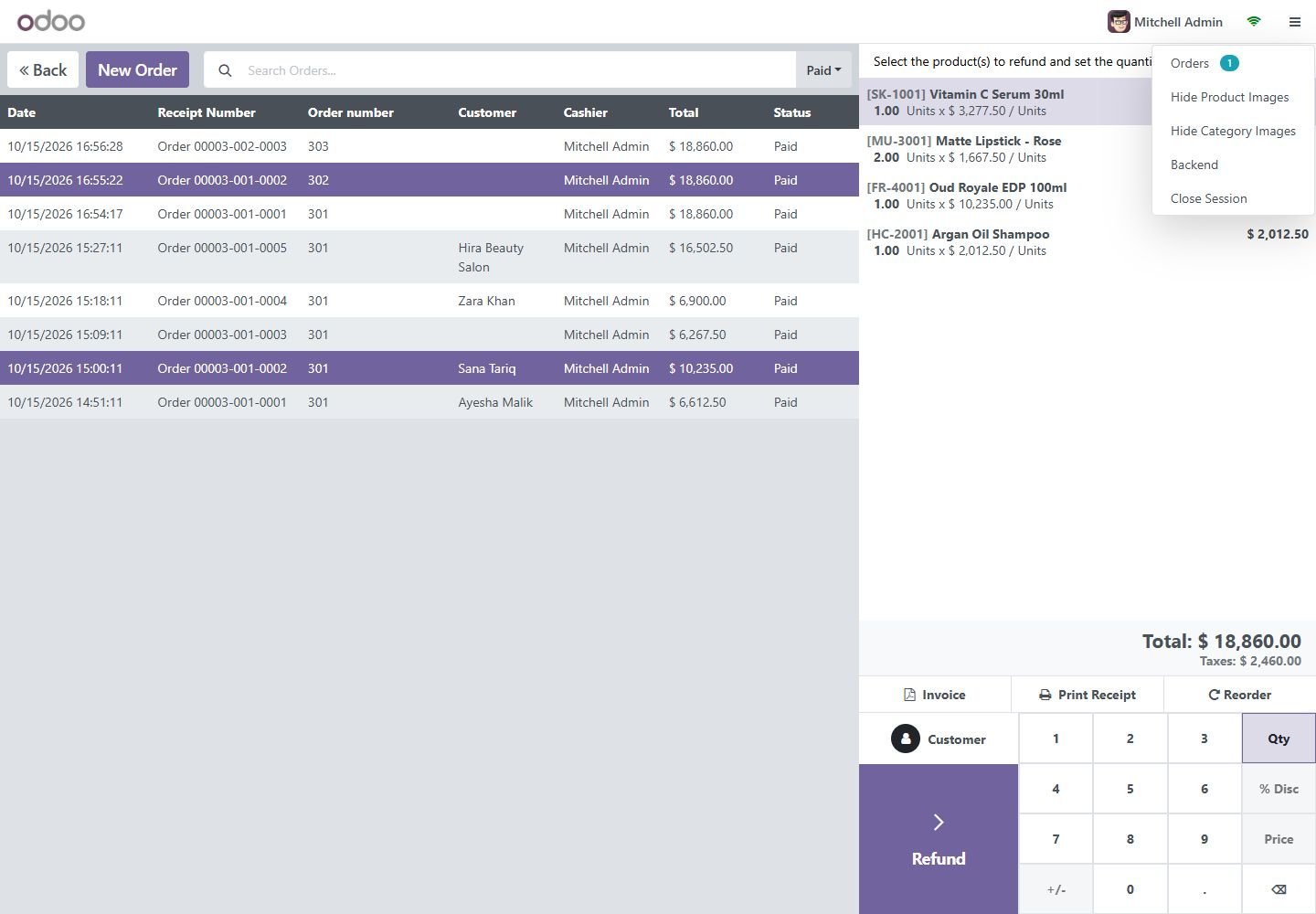Click the Receipt Number column header
This screenshot has height=914, width=1316.
click(x=207, y=112)
